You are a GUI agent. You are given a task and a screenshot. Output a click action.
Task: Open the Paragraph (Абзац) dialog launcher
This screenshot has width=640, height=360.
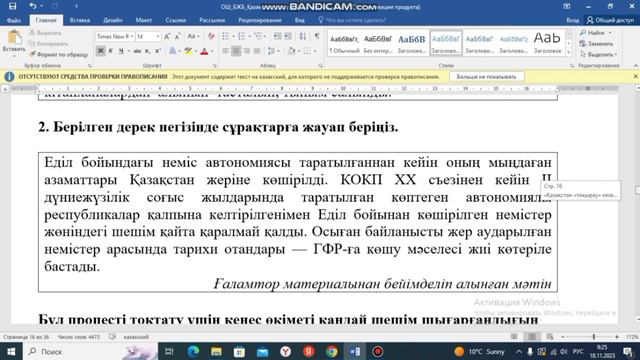pos(320,65)
